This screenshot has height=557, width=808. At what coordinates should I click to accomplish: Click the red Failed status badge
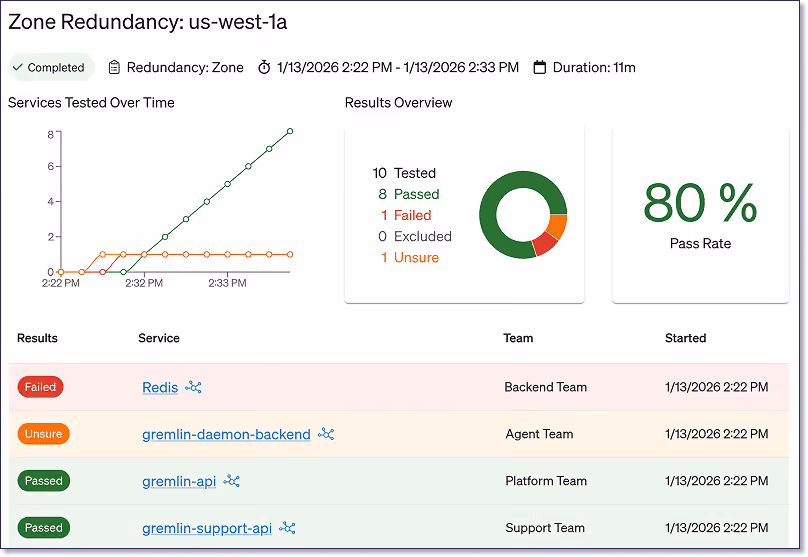[41, 387]
